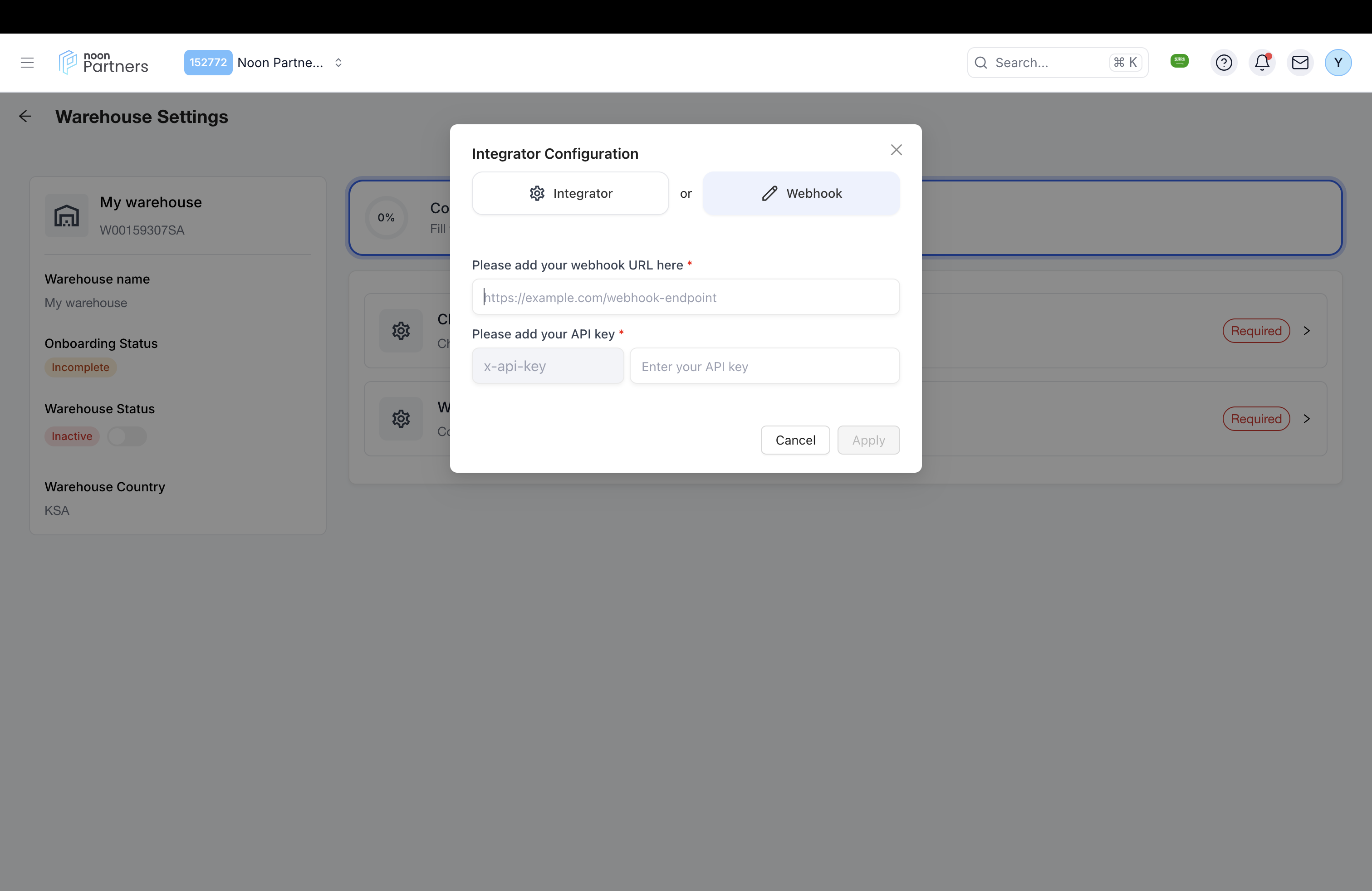Click the first row gear icon
This screenshot has width=1372, height=891.
point(401,331)
